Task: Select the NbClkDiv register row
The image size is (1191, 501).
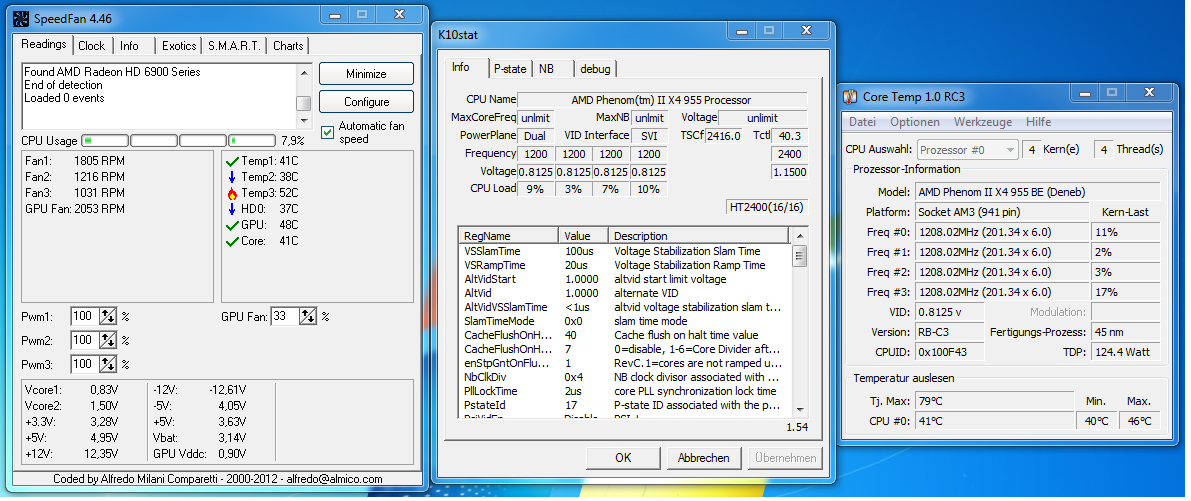Action: (x=624, y=377)
